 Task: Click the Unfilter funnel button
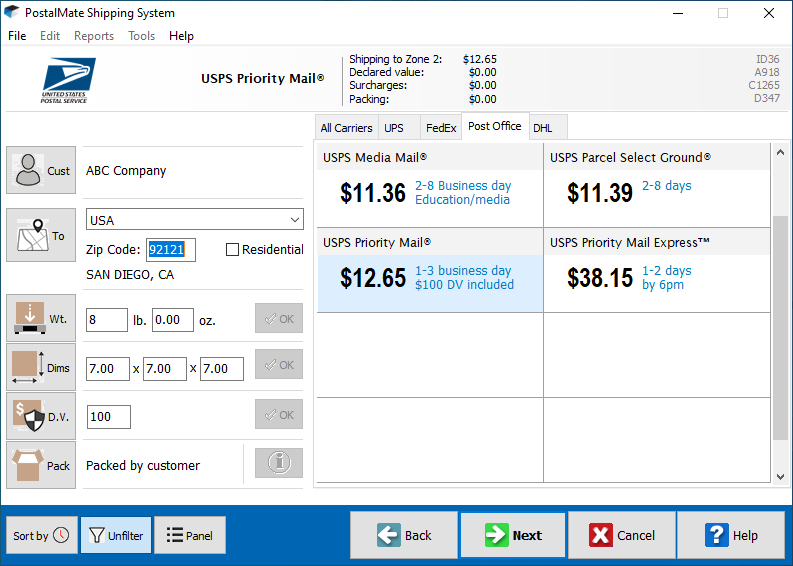116,535
